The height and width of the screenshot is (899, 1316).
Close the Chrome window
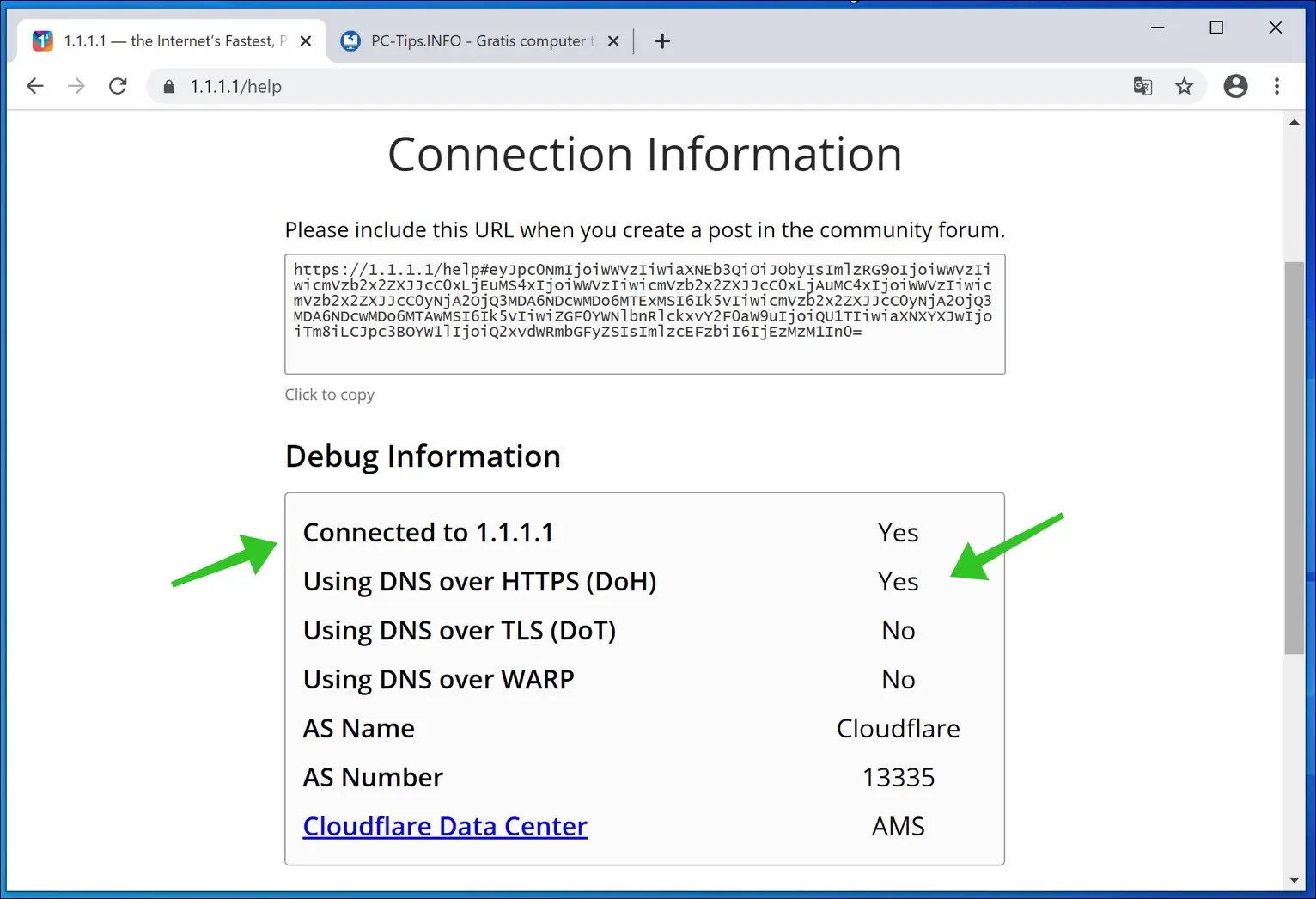[x=1276, y=28]
